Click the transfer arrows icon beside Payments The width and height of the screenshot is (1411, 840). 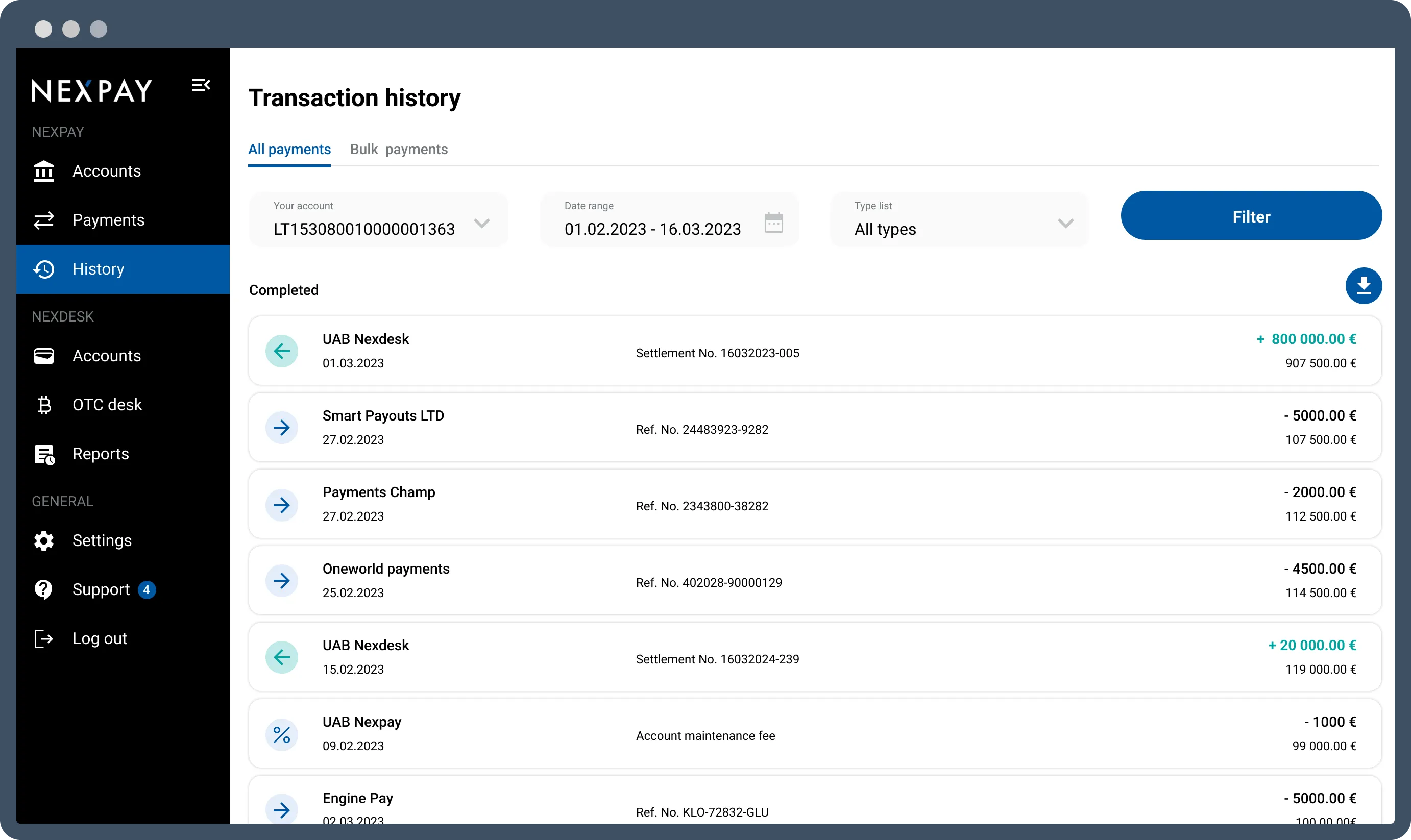coord(43,220)
